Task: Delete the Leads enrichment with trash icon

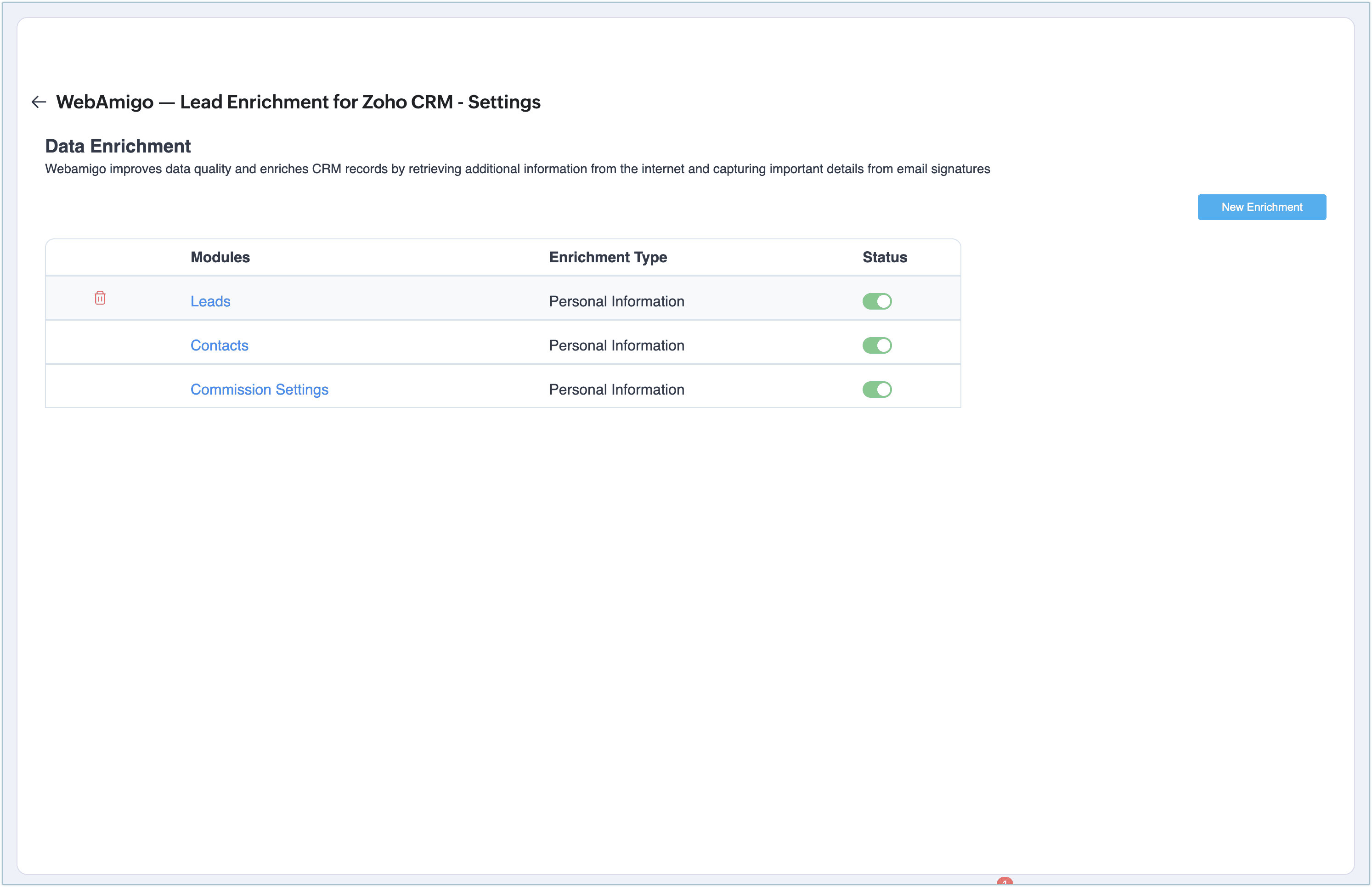Action: click(x=100, y=299)
